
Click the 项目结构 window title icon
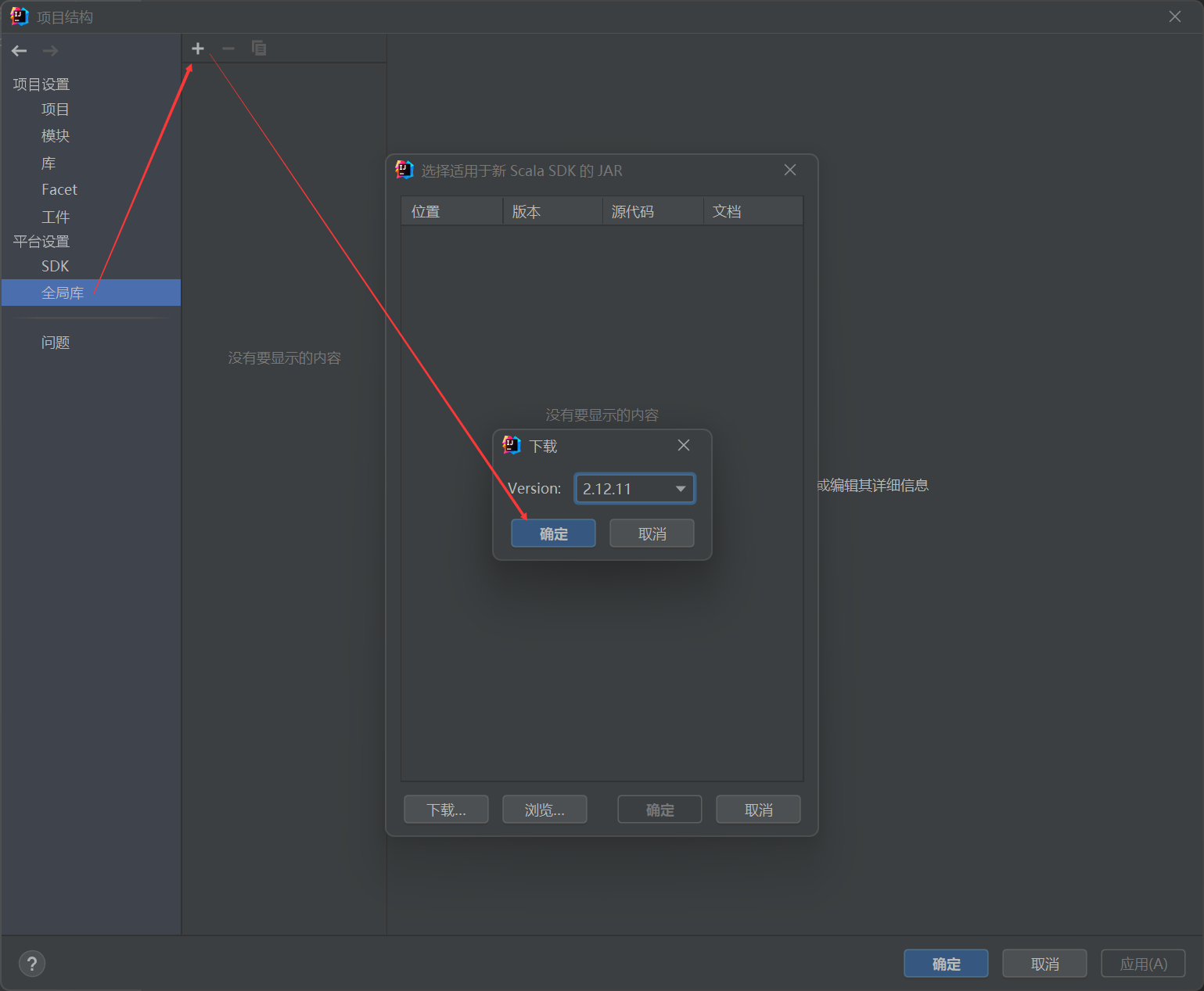coord(20,16)
